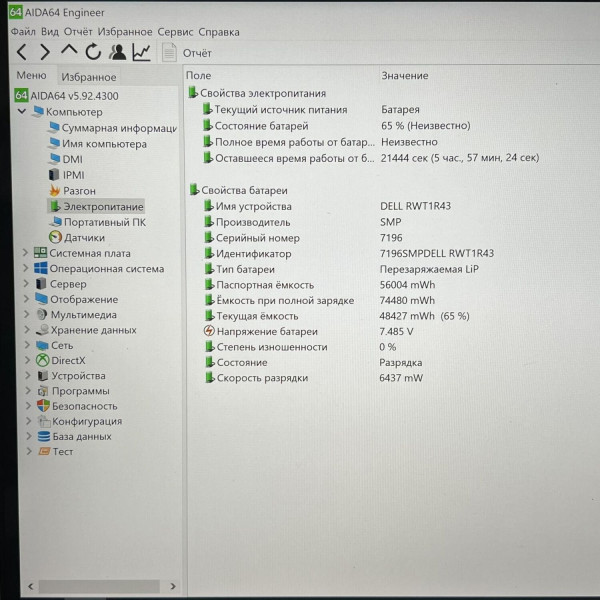Image resolution: width=600 pixels, height=600 pixels.
Task: Click the База данных database icon
Action: coord(44,436)
